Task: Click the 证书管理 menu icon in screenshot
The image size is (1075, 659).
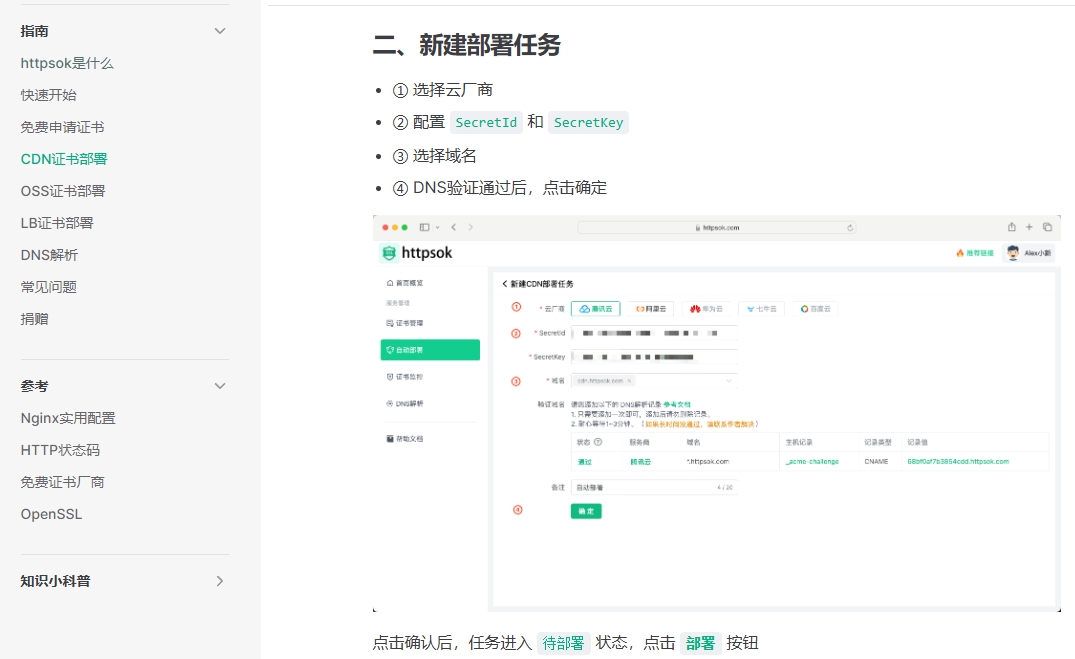Action: tap(389, 323)
